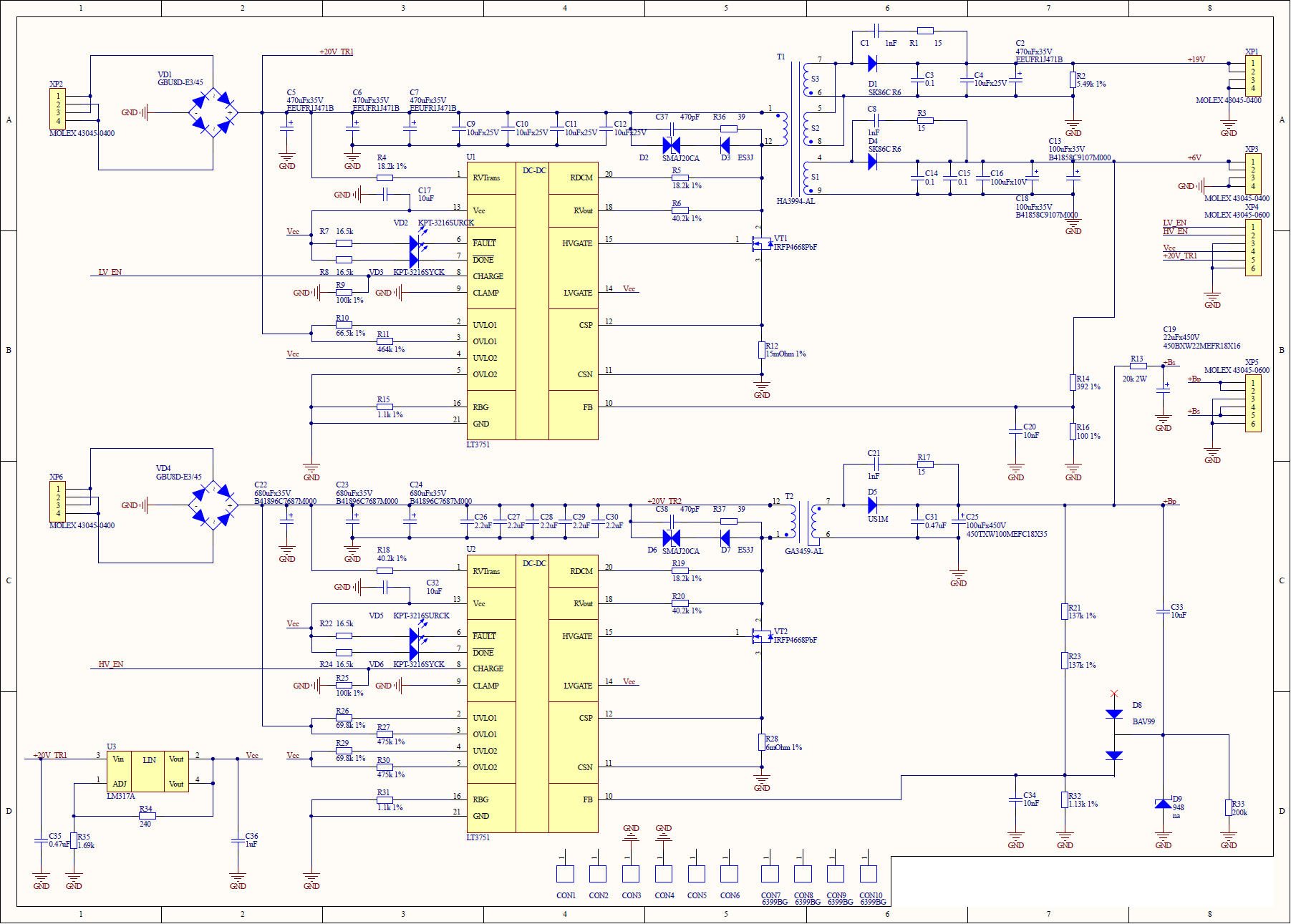Image resolution: width=1291 pixels, height=924 pixels.
Task: Click capacitor C19 22uFx450V symbol
Action: [x=1164, y=391]
